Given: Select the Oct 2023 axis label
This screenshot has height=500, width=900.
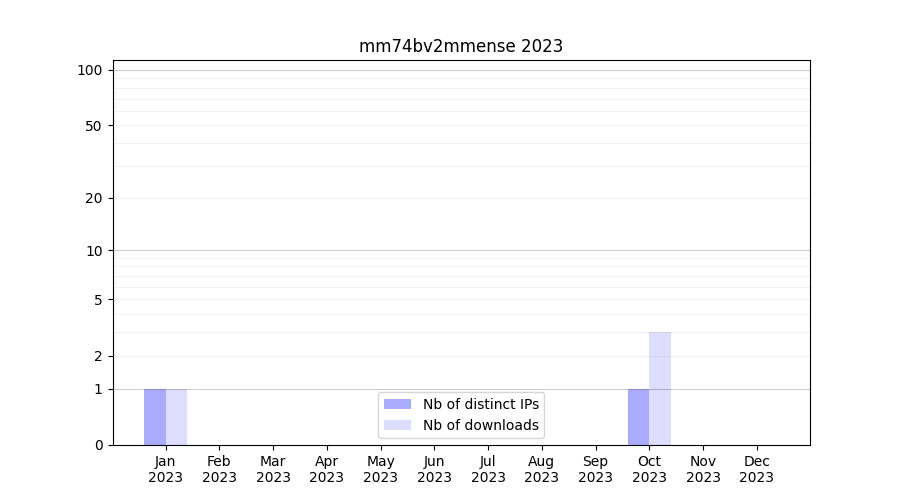Looking at the screenshot, I should coord(649,469).
